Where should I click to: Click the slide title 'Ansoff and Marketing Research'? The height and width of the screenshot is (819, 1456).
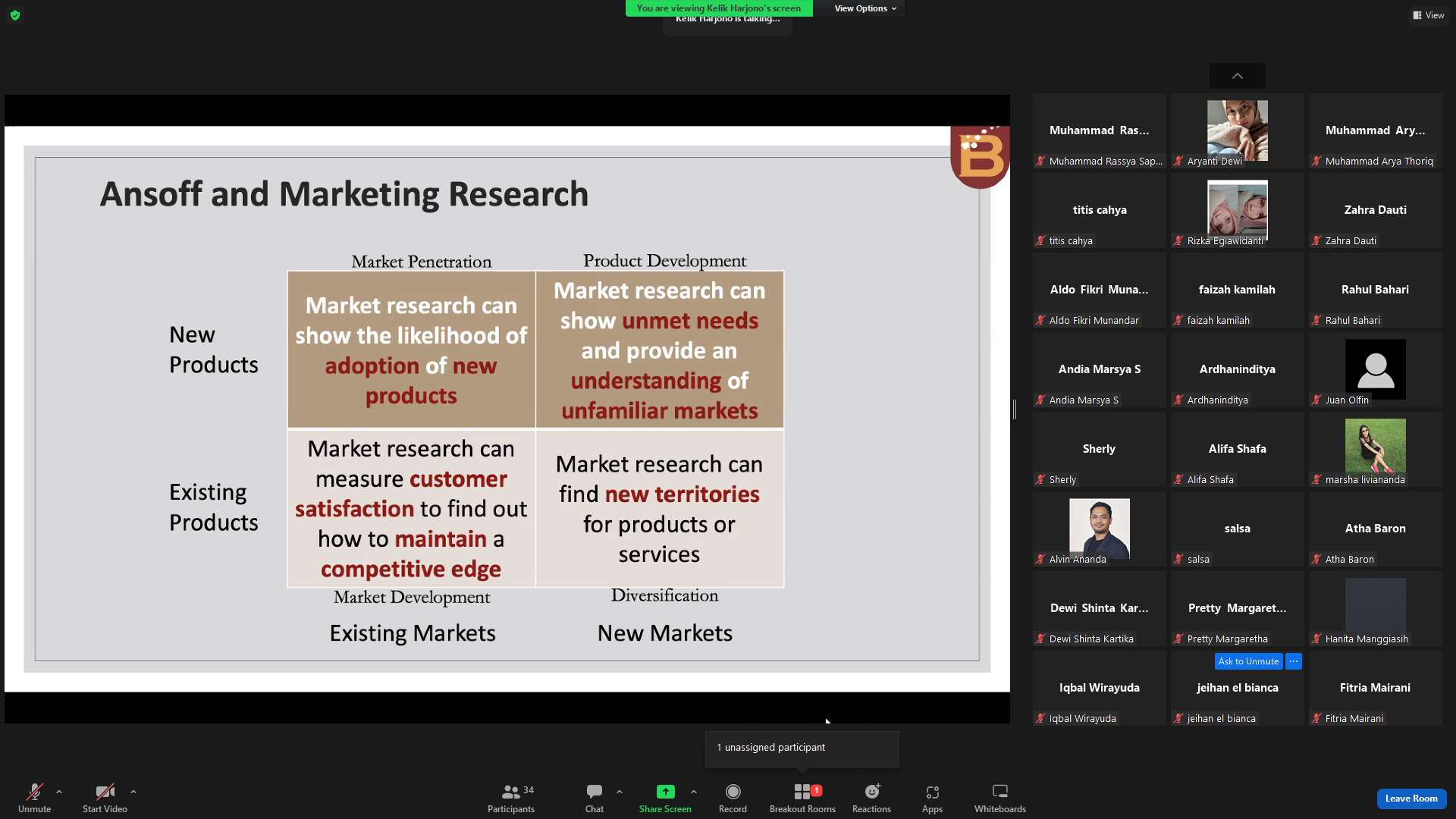pyautogui.click(x=344, y=194)
